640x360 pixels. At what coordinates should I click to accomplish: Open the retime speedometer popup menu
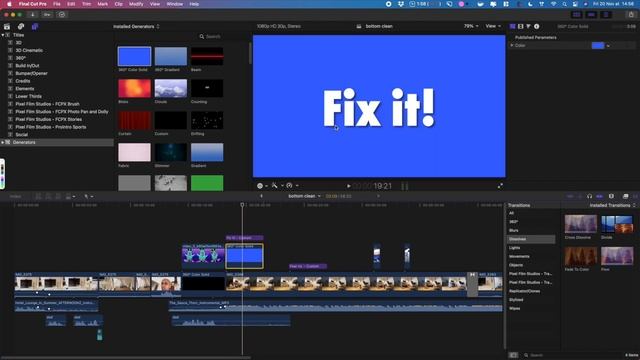tap(292, 186)
